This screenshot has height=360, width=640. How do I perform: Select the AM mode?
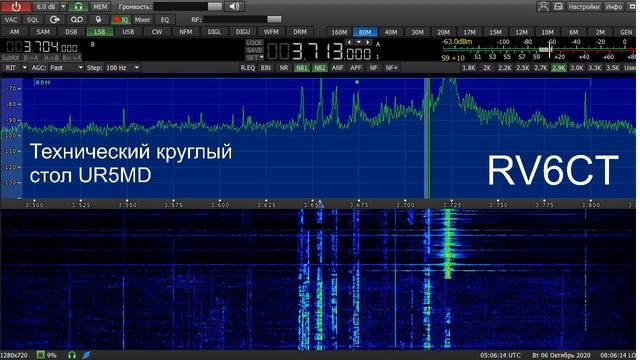tap(14, 32)
